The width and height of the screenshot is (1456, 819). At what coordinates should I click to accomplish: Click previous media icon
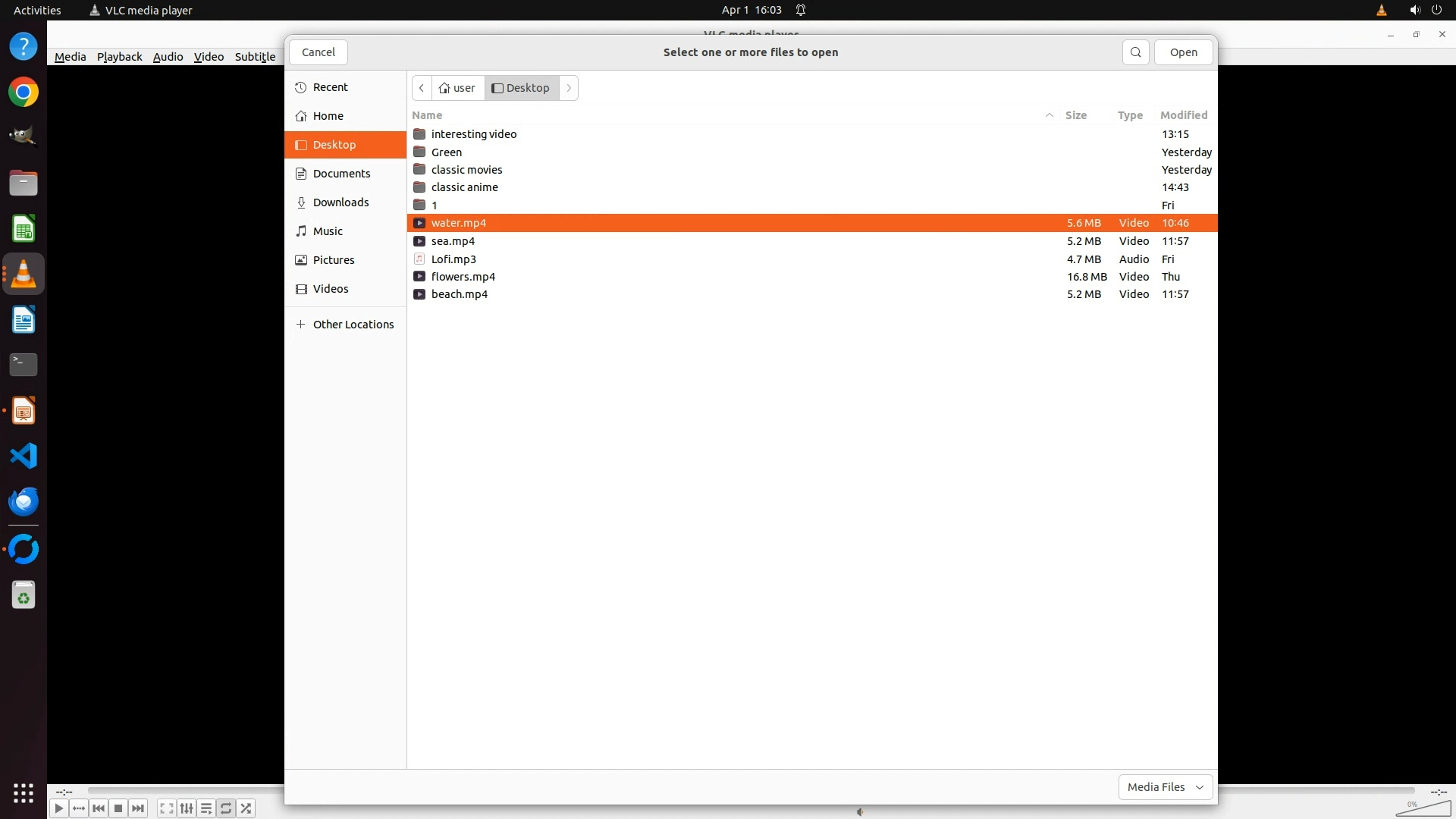pyautogui.click(x=99, y=808)
